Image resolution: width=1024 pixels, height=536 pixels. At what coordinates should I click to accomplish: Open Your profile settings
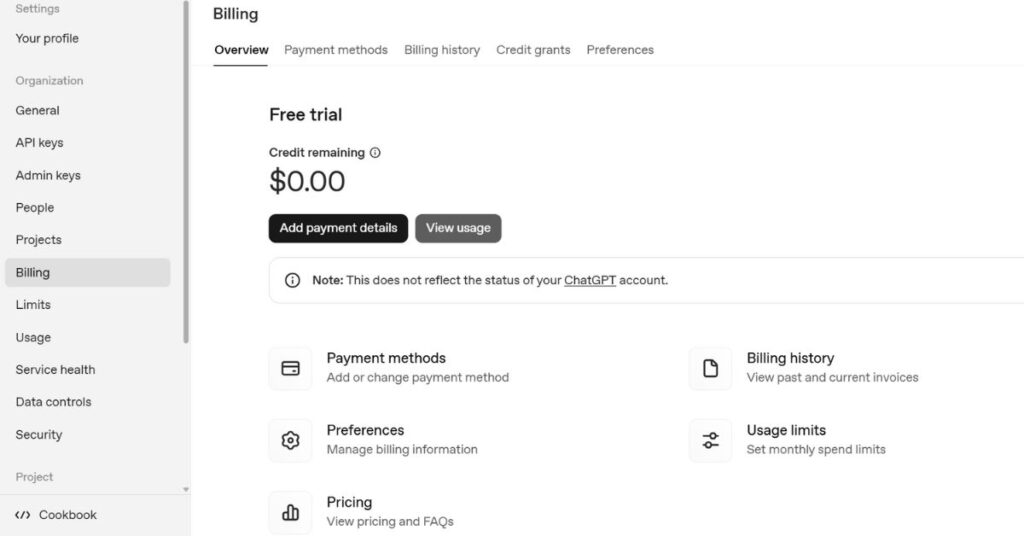(x=47, y=38)
